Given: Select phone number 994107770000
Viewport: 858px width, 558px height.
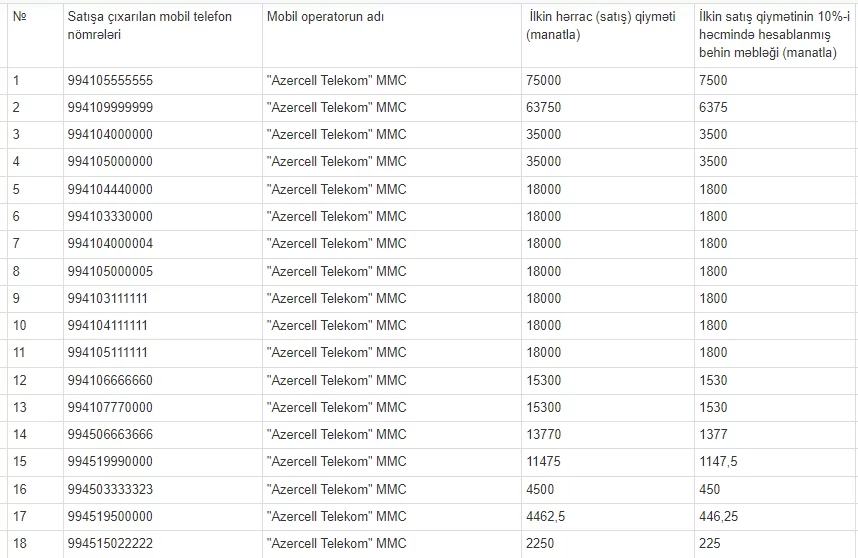Looking at the screenshot, I should 110,408.
